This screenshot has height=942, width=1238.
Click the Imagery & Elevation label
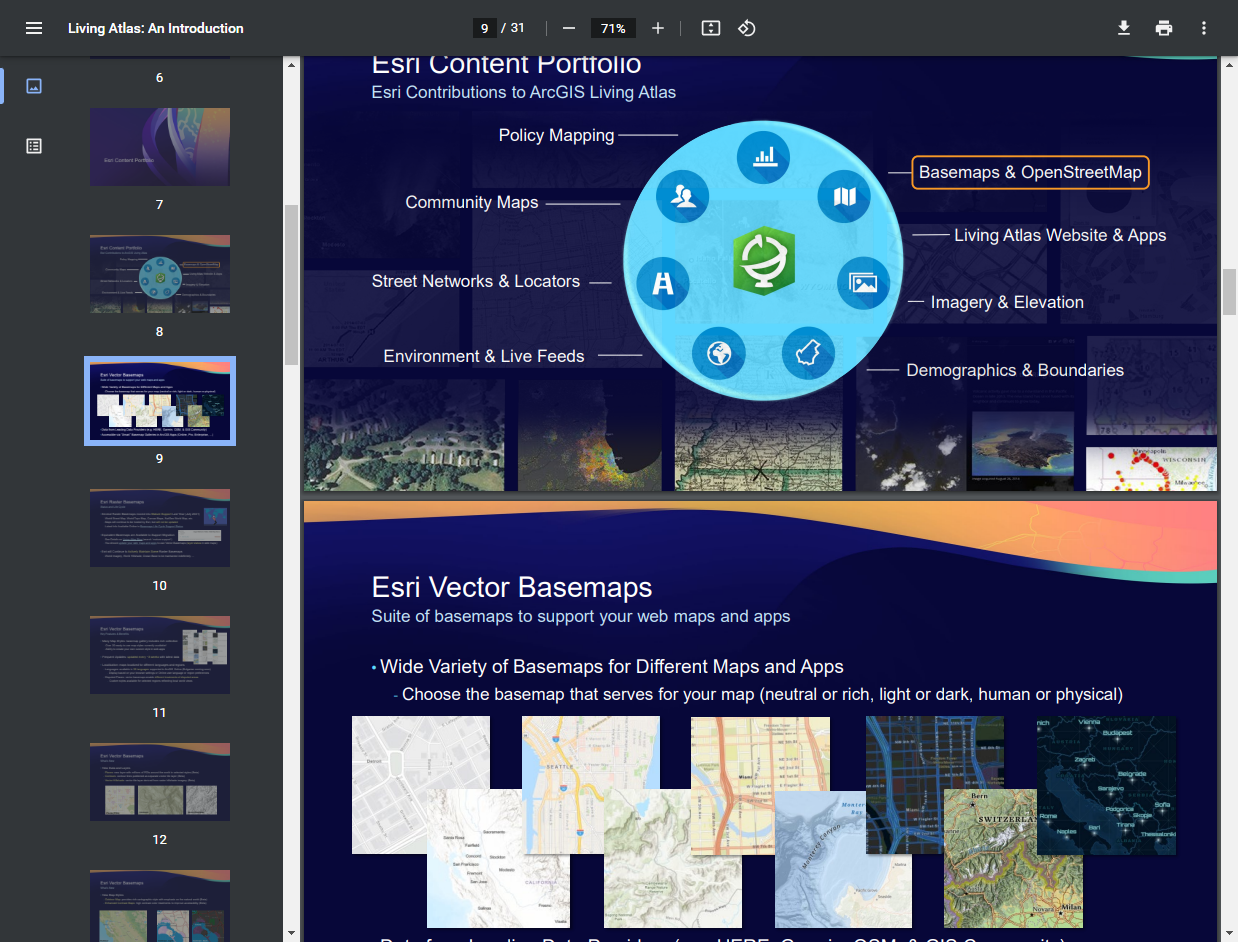click(x=1007, y=302)
